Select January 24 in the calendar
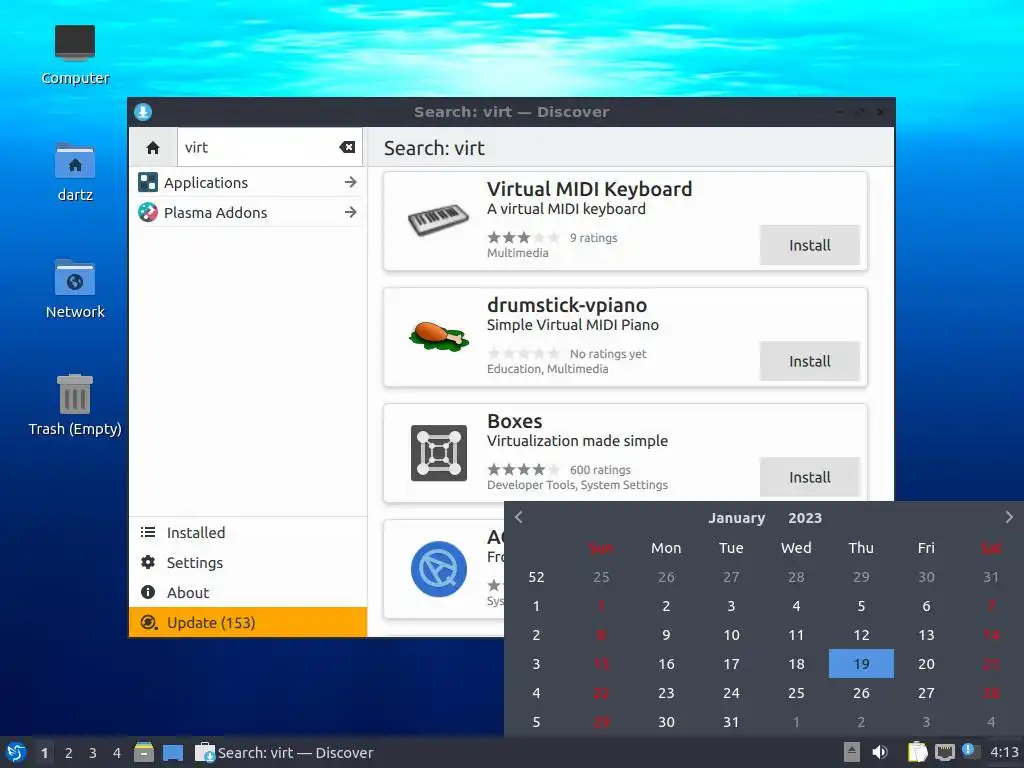The height and width of the screenshot is (768, 1024). tap(731, 693)
